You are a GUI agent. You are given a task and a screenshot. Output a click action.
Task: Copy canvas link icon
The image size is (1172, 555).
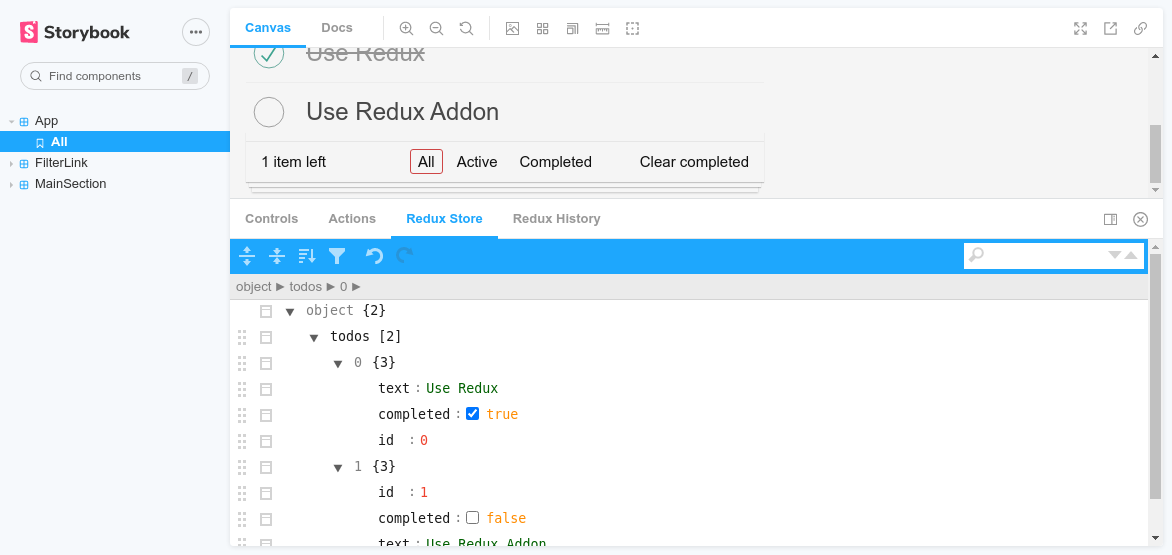click(1141, 28)
